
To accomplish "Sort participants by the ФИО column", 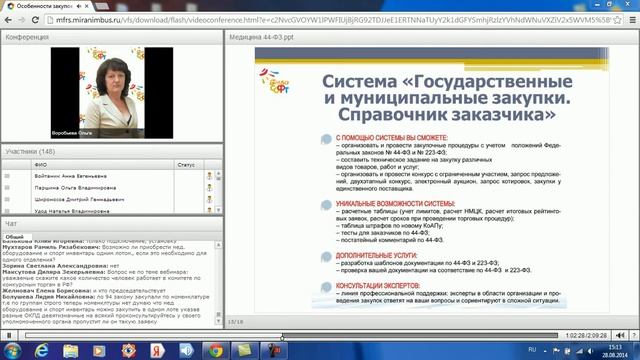I will click(103, 165).
